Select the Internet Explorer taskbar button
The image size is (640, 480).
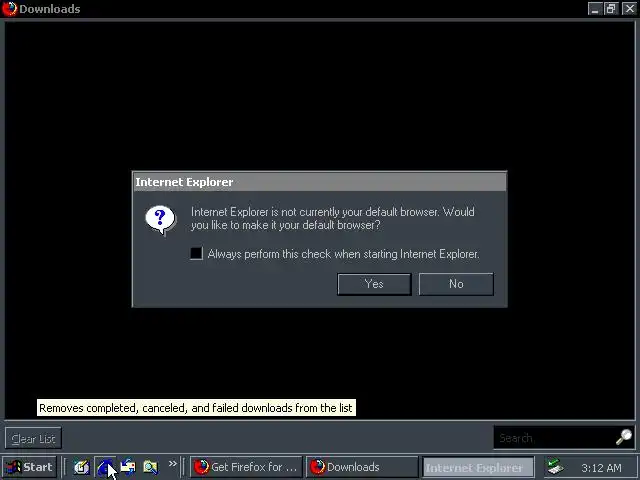tap(478, 467)
